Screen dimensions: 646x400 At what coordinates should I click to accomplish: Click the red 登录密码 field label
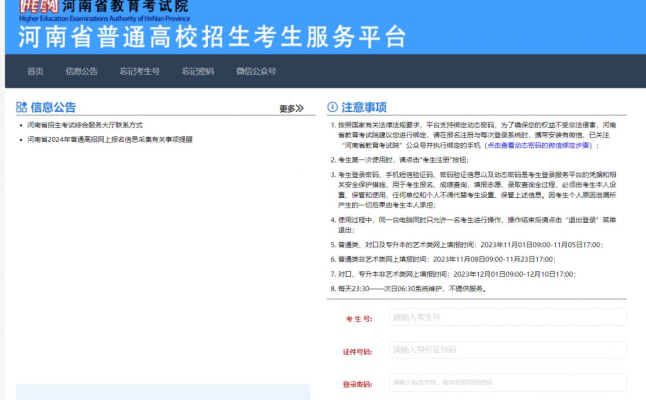coord(356,383)
